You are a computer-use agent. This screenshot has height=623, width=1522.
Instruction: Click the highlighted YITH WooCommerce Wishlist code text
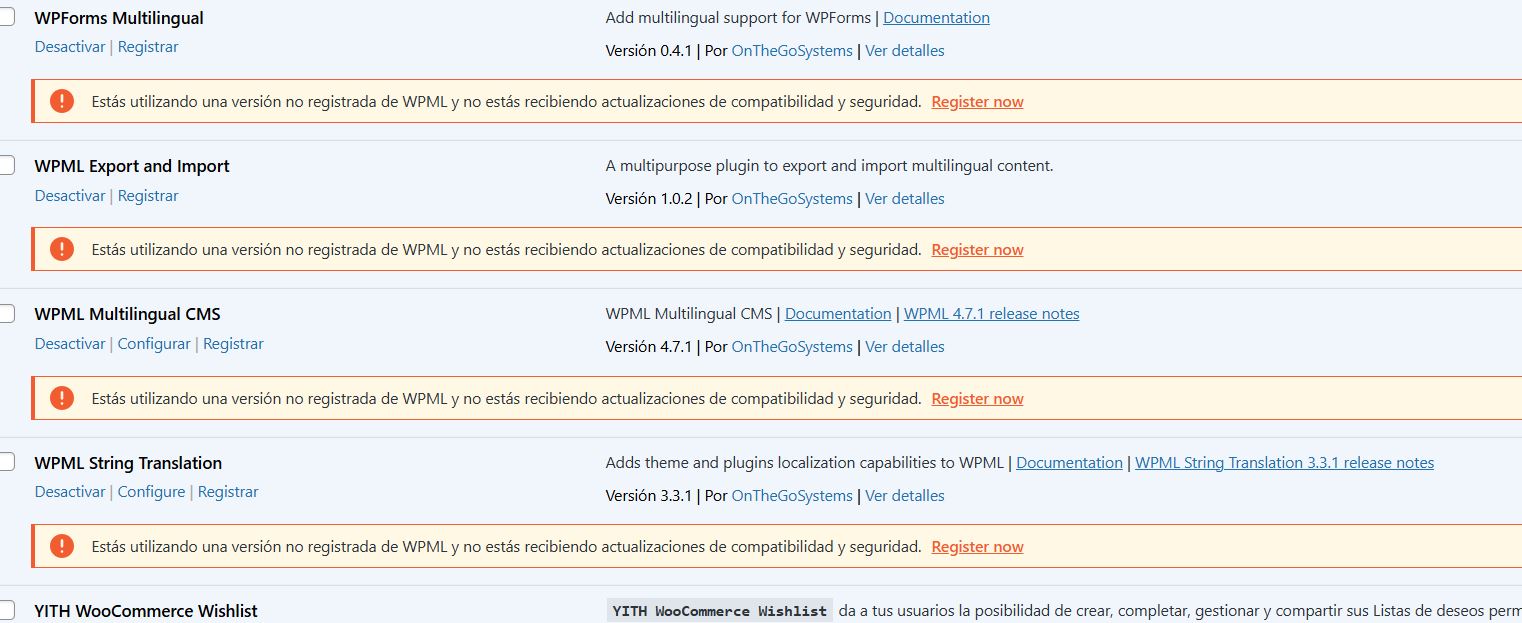pyautogui.click(x=720, y=611)
